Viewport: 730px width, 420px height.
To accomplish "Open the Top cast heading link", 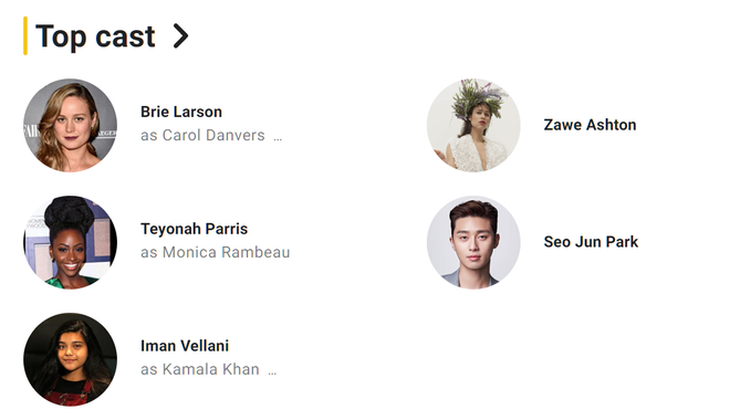I will [x=96, y=37].
